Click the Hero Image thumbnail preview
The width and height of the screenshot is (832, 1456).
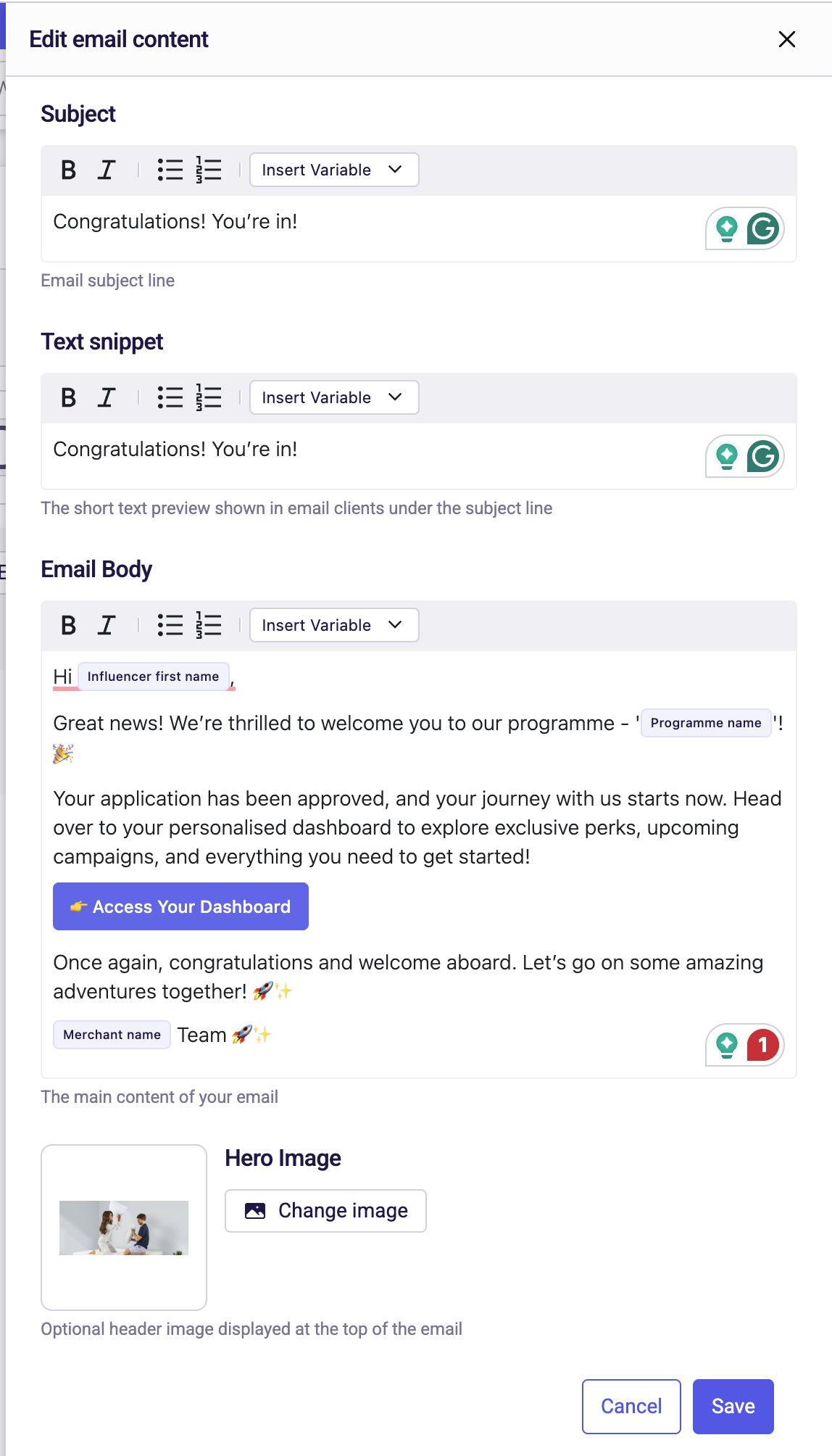coord(123,1228)
